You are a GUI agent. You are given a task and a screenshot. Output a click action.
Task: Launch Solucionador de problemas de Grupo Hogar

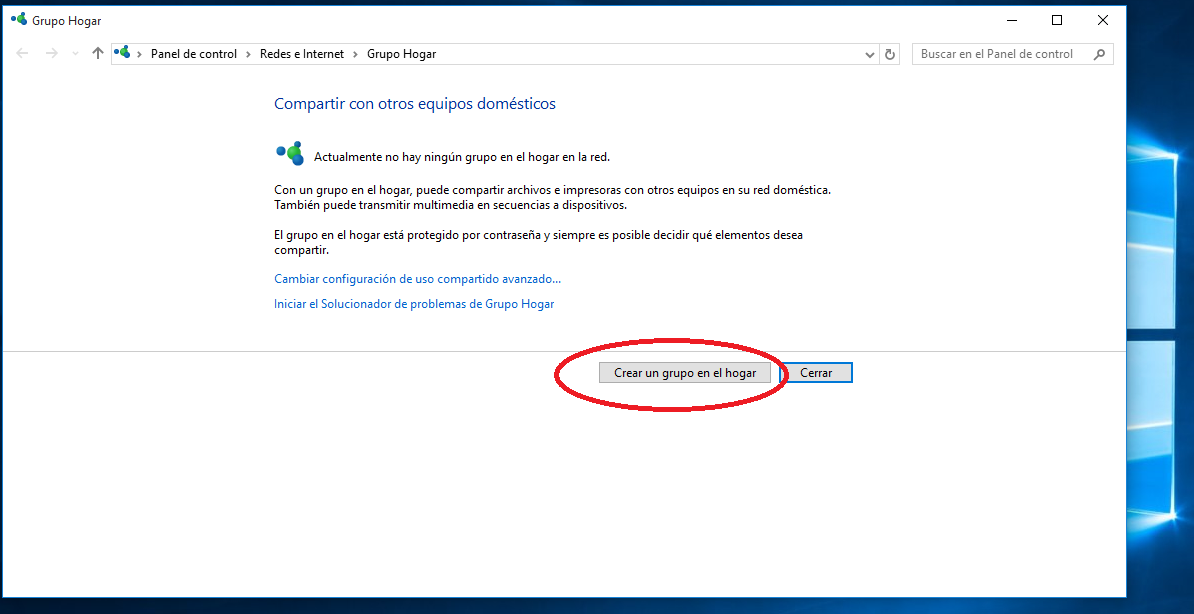pyautogui.click(x=414, y=303)
